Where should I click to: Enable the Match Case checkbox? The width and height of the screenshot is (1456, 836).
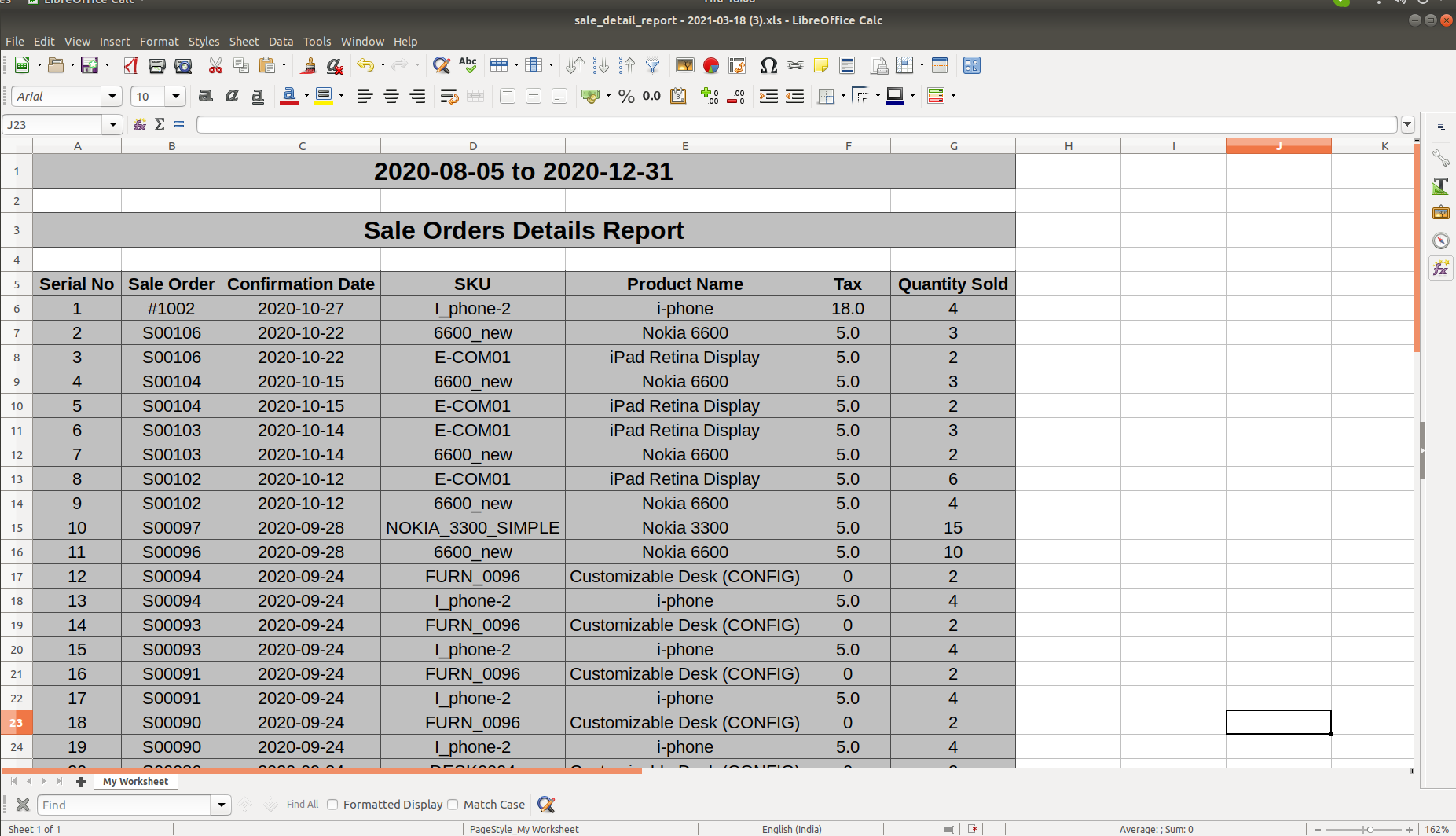click(x=453, y=805)
